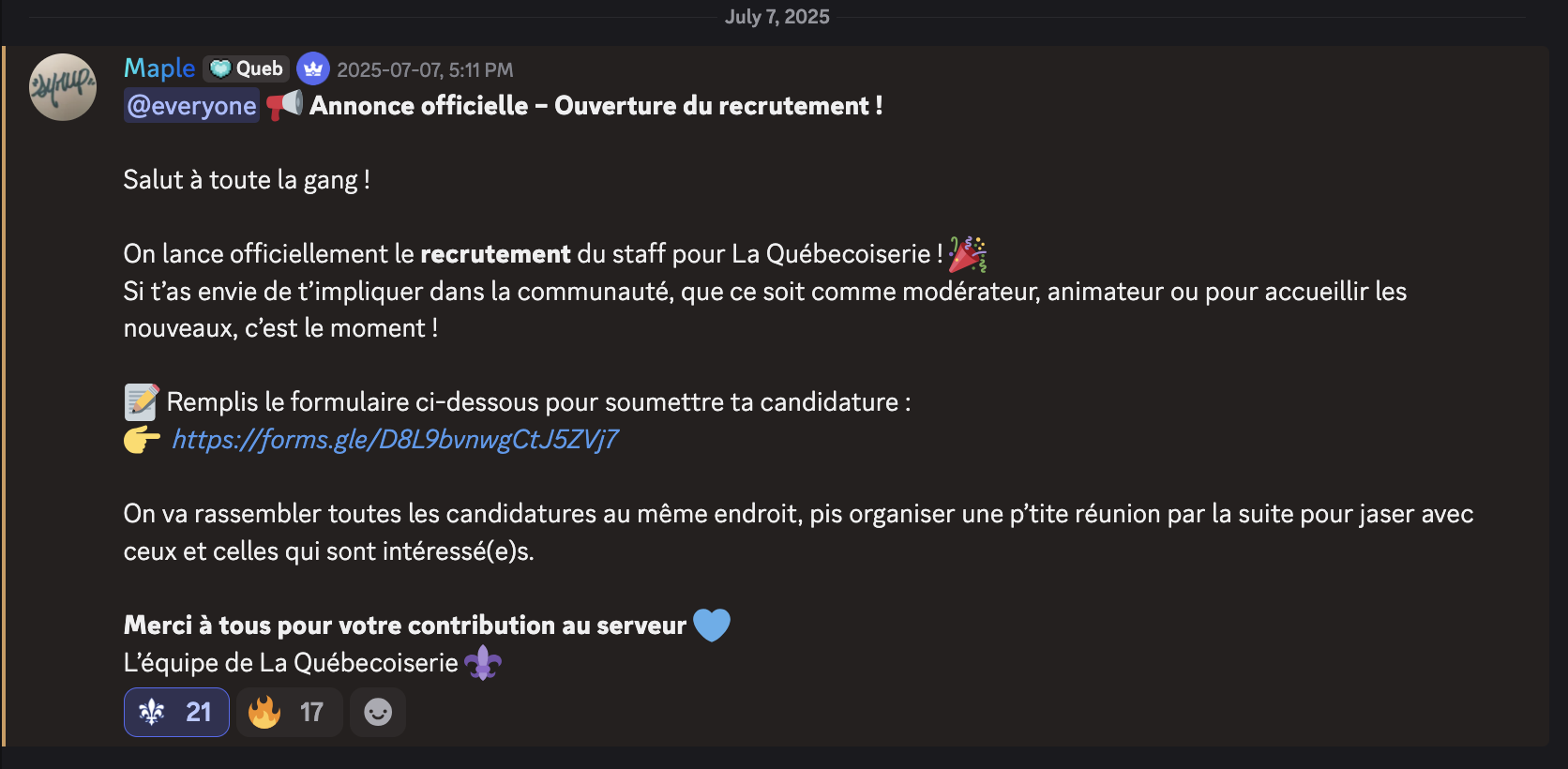
Task: Click the fleur-de-lis emoji after the signature
Action: [x=483, y=663]
